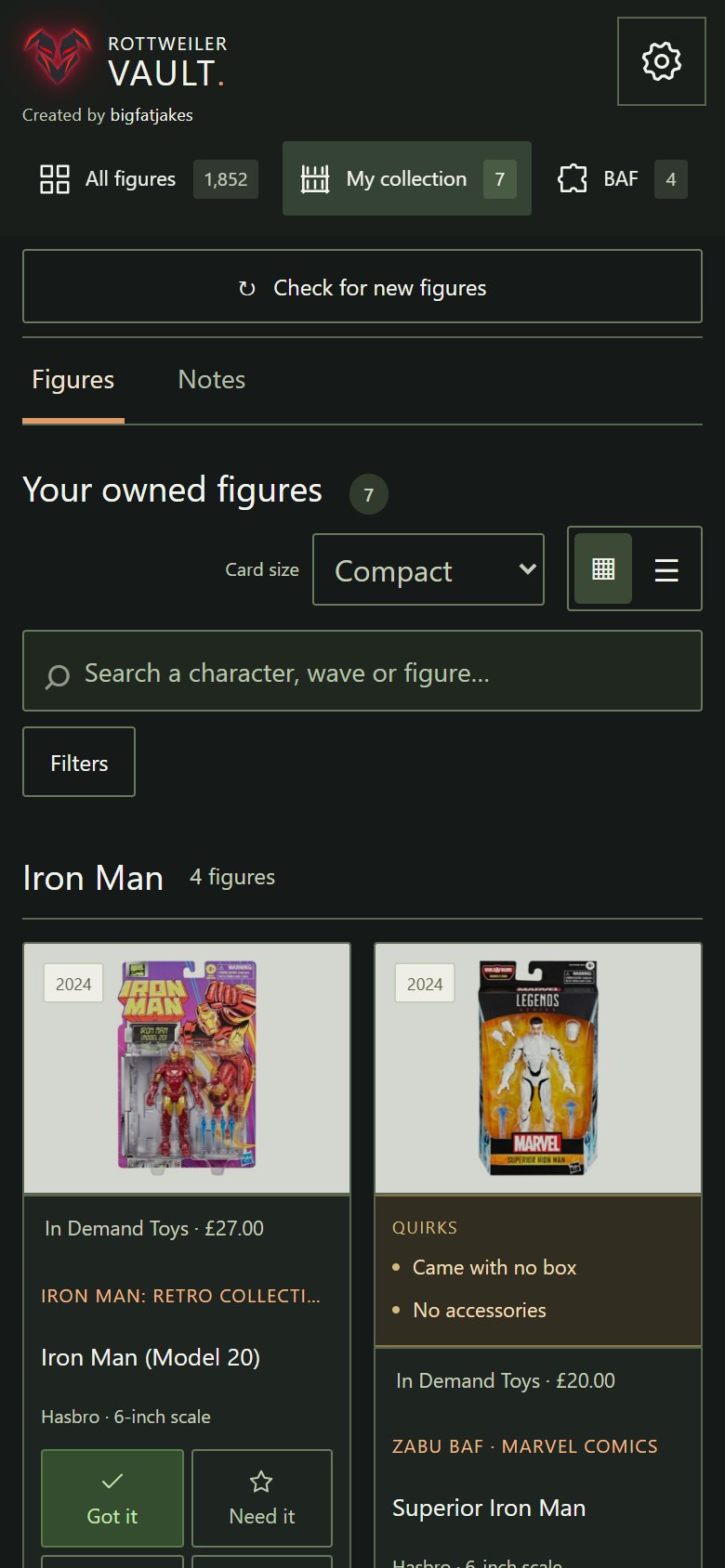The width and height of the screenshot is (725, 1568).
Task: Open the Filters panel
Action: click(79, 762)
